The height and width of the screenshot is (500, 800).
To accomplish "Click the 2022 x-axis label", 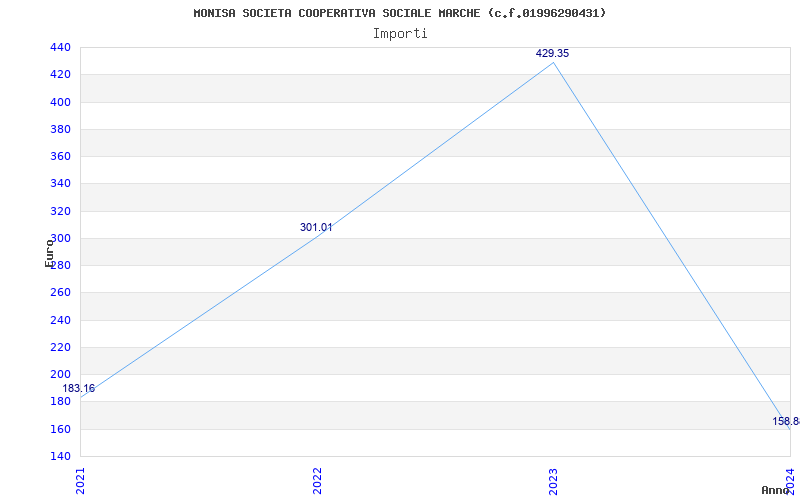I will pos(317,479).
